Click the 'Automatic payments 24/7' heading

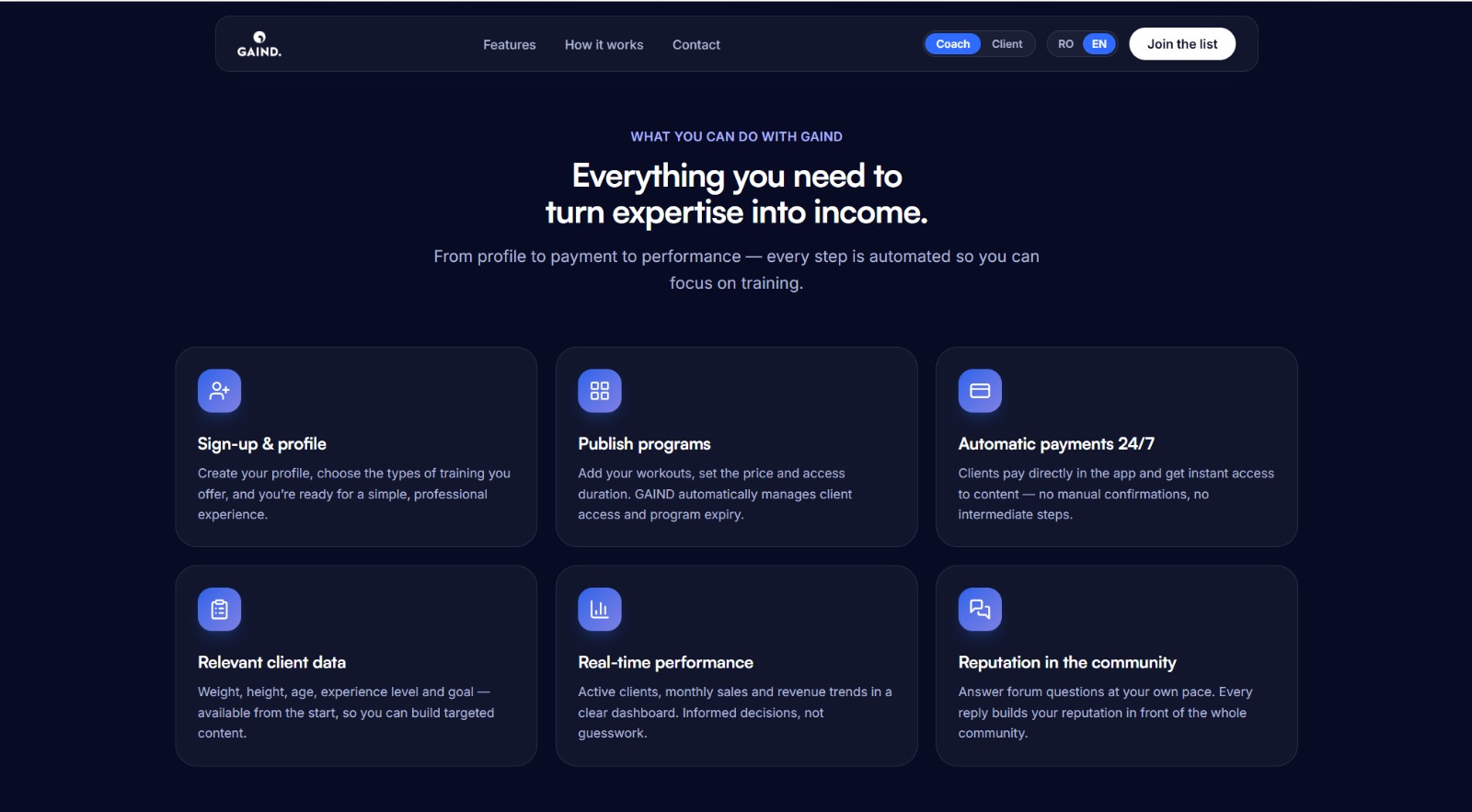[x=1056, y=444]
